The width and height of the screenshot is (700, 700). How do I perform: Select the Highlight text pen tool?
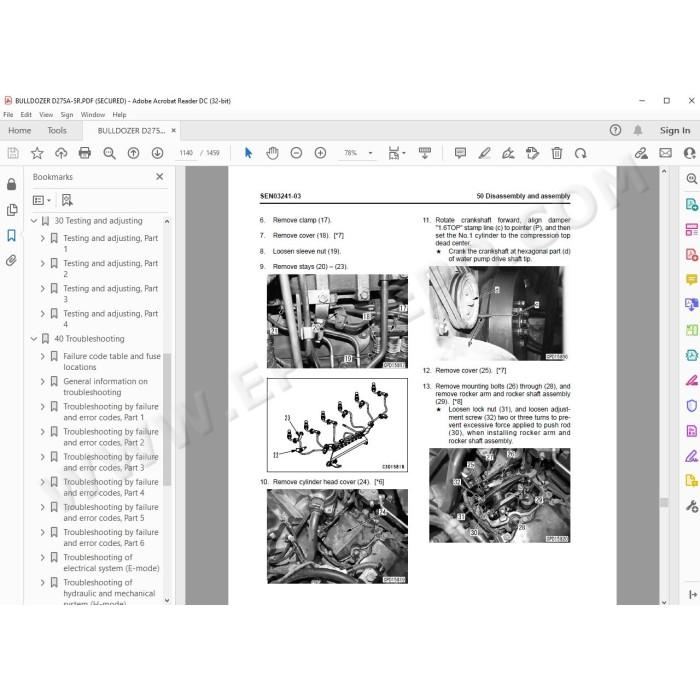click(x=484, y=153)
